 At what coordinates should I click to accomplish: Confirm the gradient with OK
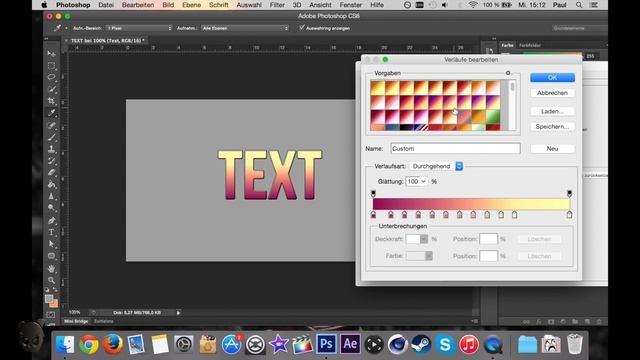coord(552,78)
